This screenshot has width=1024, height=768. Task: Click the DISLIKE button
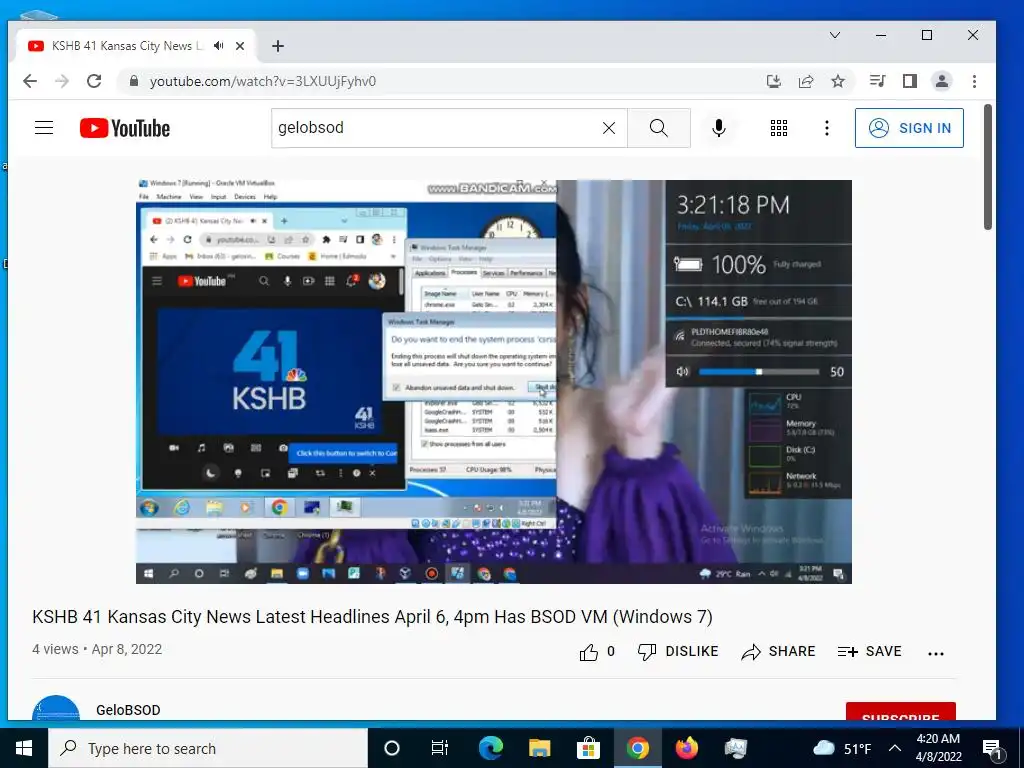pyautogui.click(x=678, y=652)
